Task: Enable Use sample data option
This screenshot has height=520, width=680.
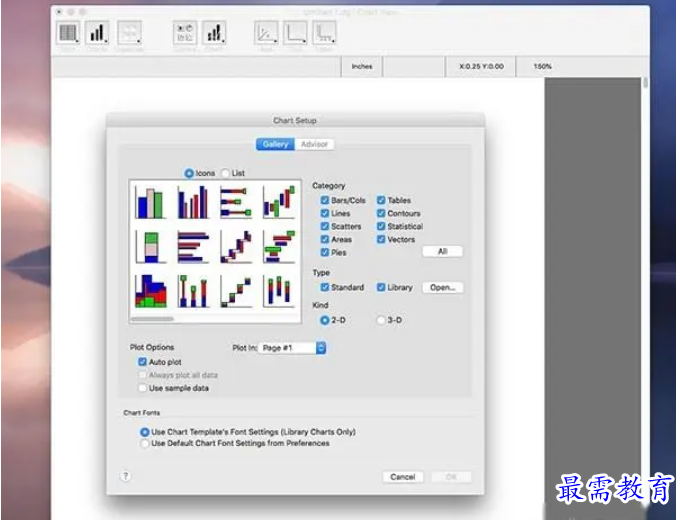Action: click(141, 388)
